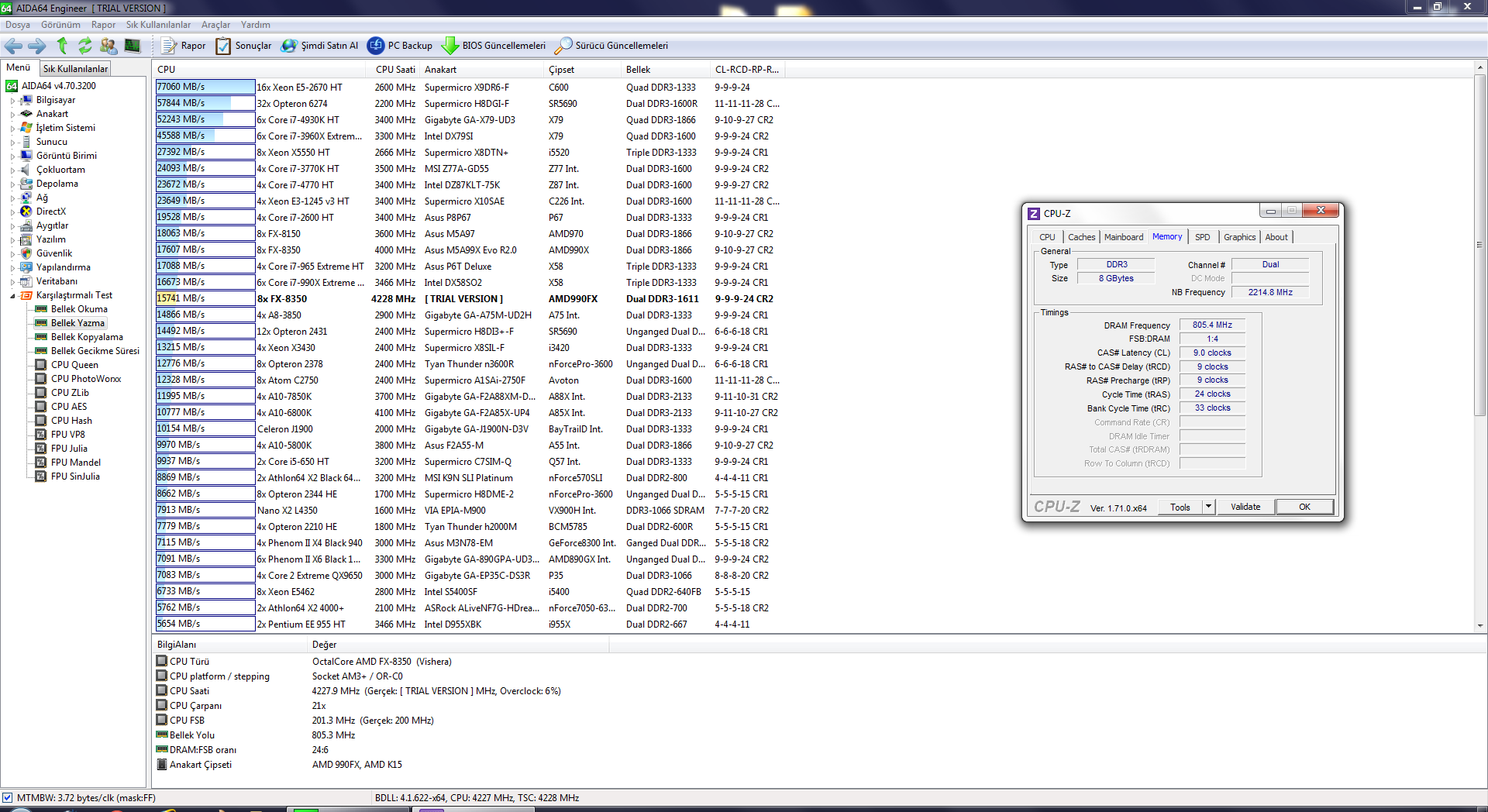Toggle the MTMBW checkbox in status bar
The height and width of the screenshot is (812, 1488).
point(7,797)
